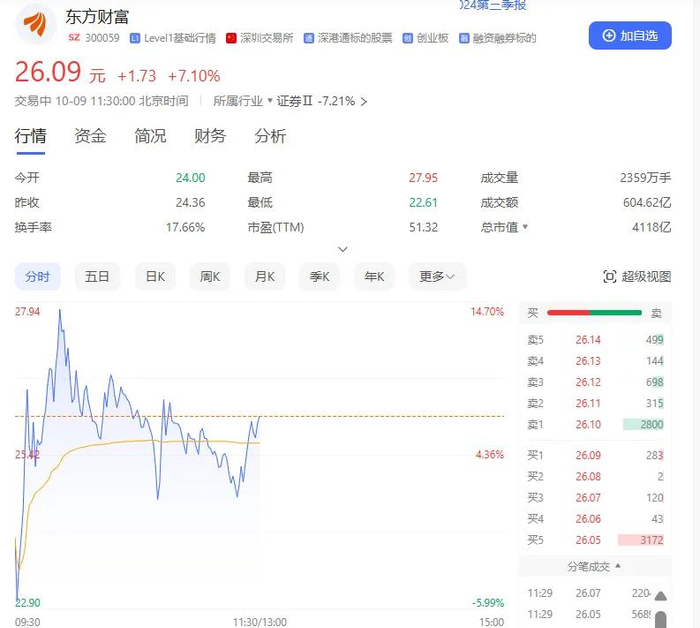Click the 市盈(TTM) value 51.32

tap(423, 228)
